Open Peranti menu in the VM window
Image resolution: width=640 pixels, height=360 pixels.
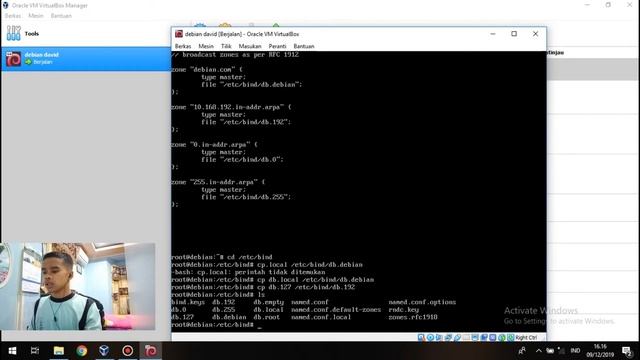(277, 46)
